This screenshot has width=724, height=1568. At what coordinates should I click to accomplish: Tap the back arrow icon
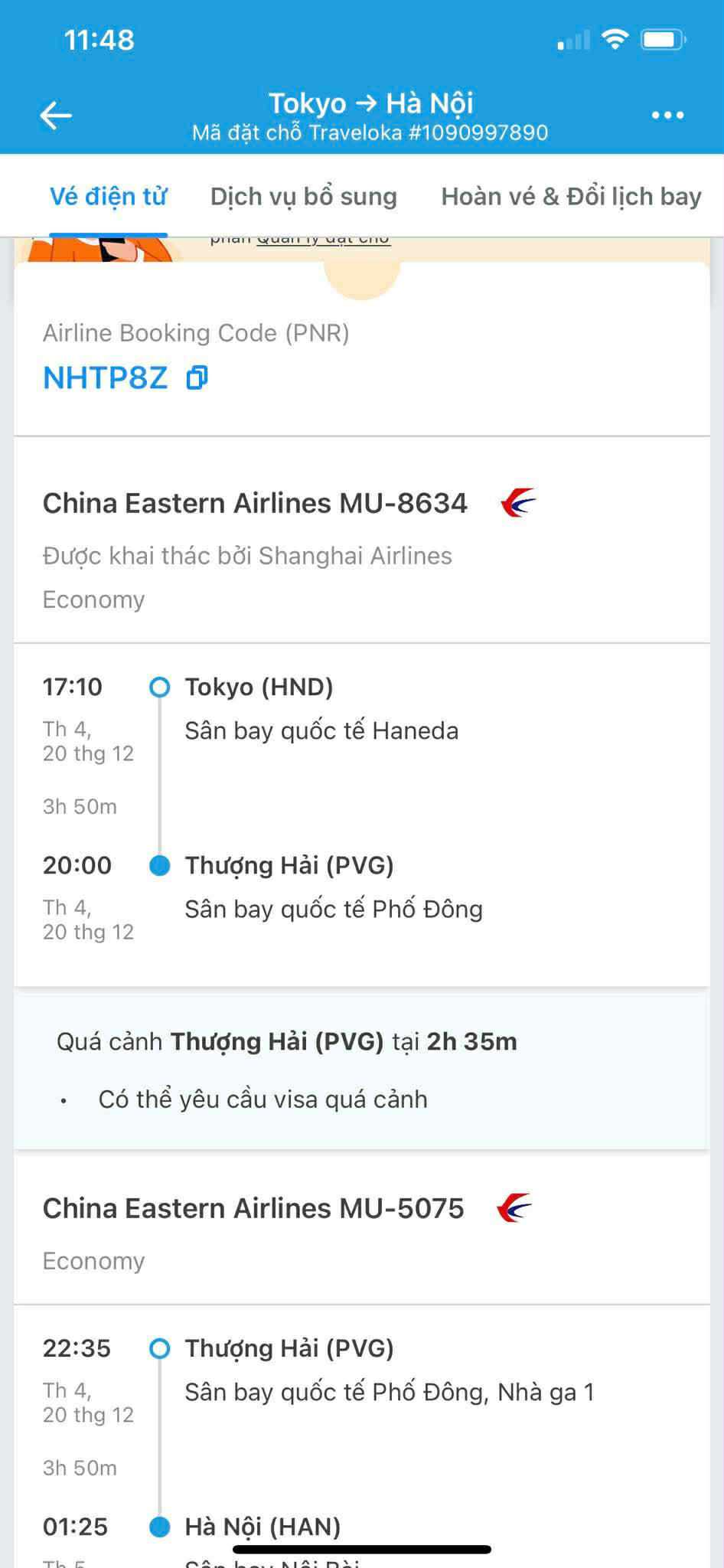point(56,116)
